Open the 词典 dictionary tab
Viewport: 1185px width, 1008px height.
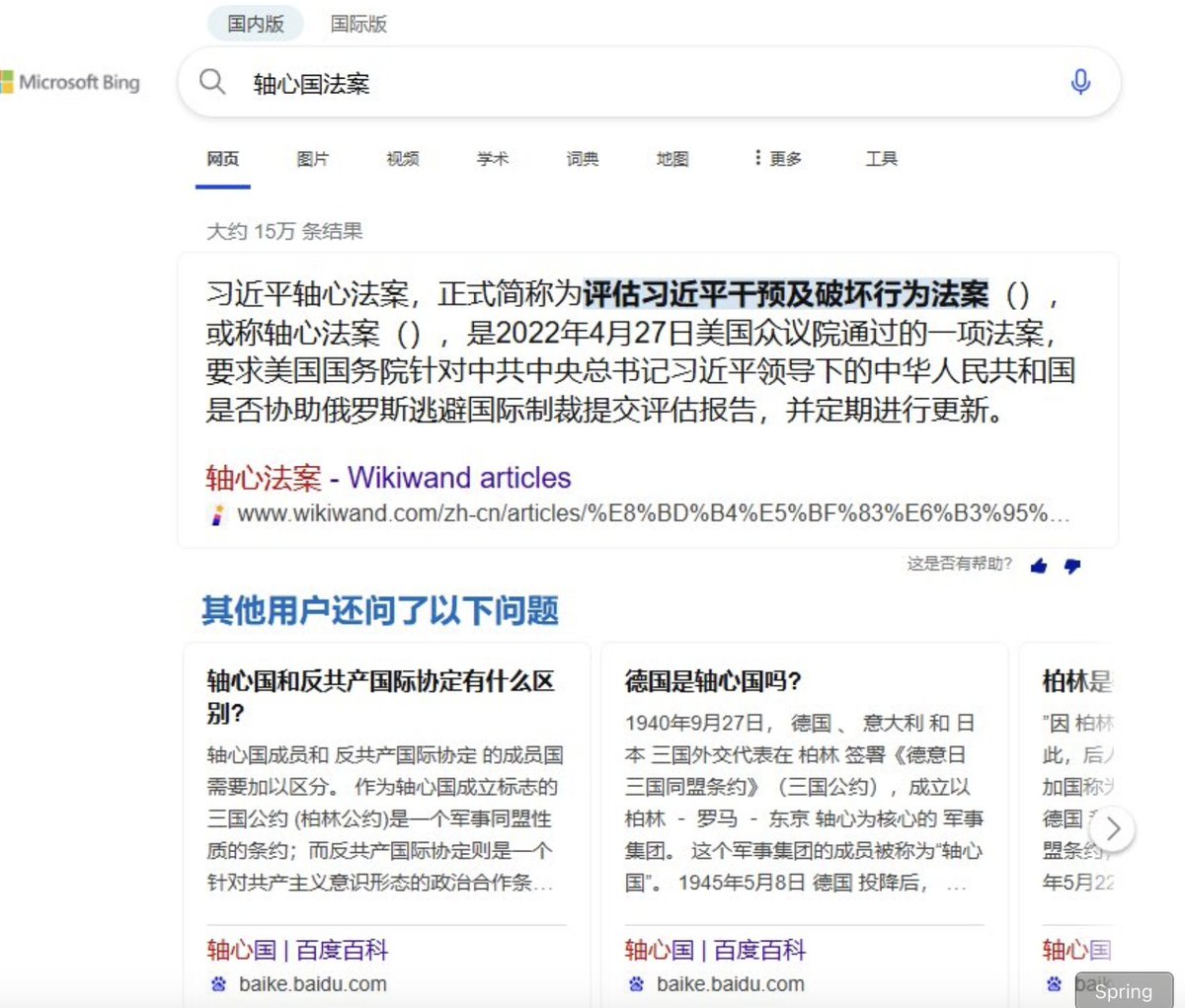(x=583, y=159)
